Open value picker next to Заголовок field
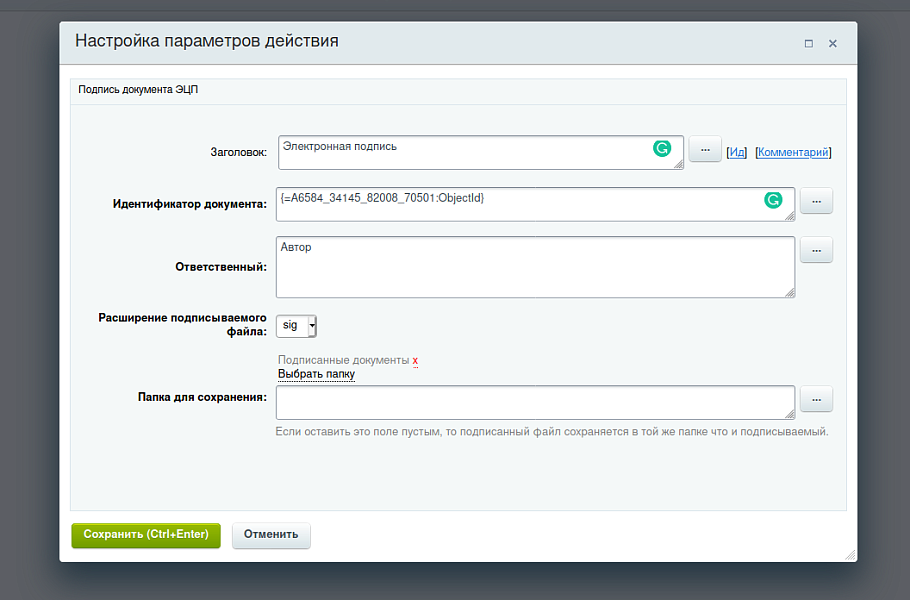 pyautogui.click(x=705, y=149)
